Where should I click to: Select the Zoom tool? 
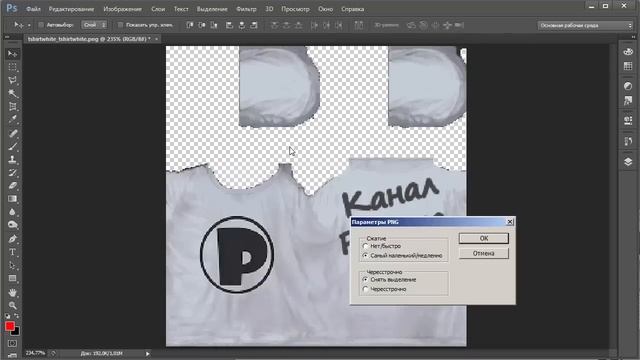coord(12,305)
